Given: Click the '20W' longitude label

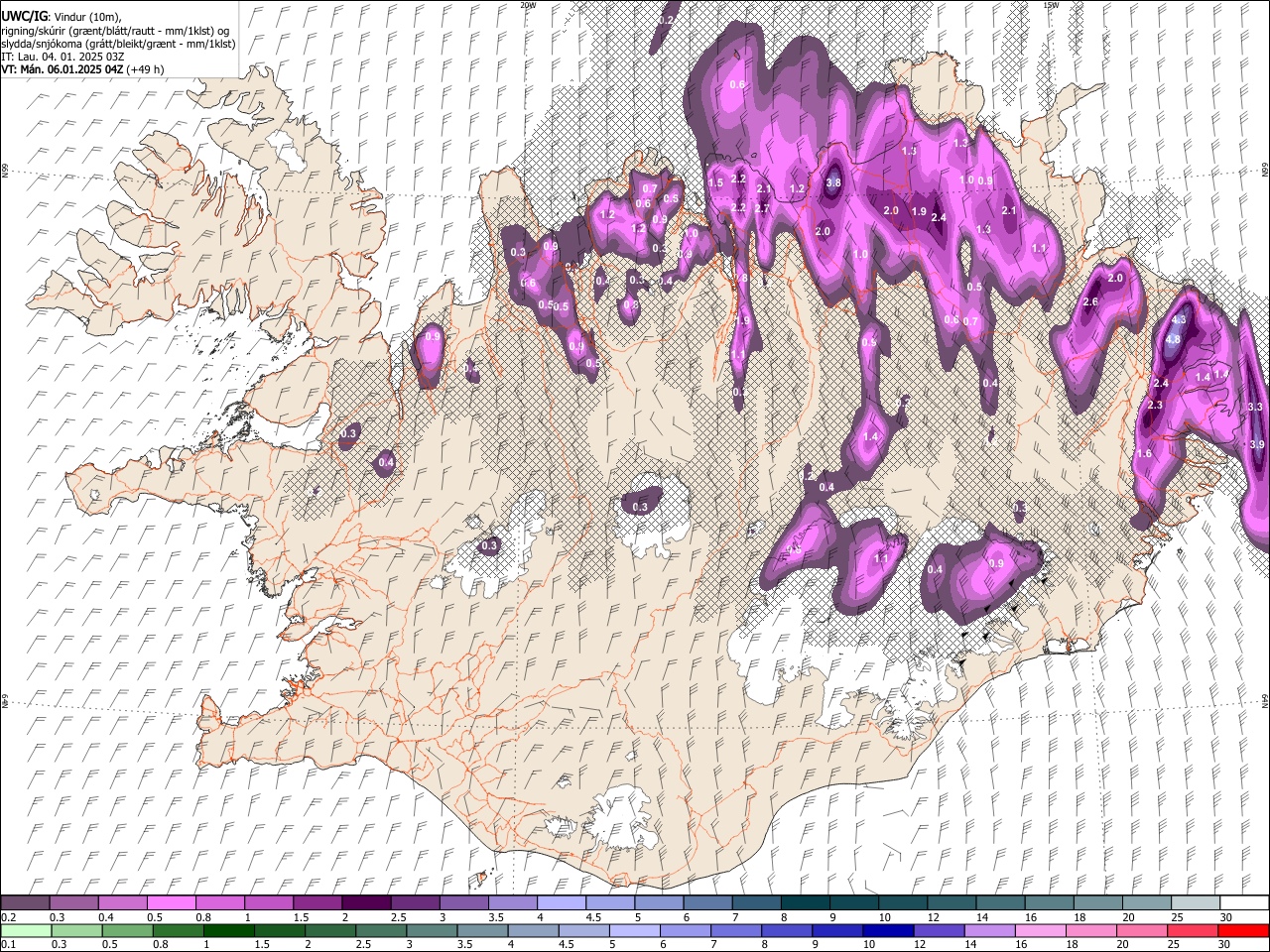Looking at the screenshot, I should coord(528,5).
